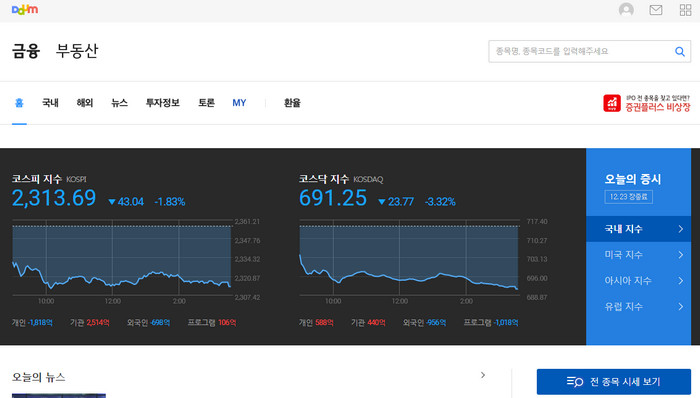This screenshot has width=700, height=398.
Task: Click the KOSDAQ intraday chart
Action: (x=409, y=258)
